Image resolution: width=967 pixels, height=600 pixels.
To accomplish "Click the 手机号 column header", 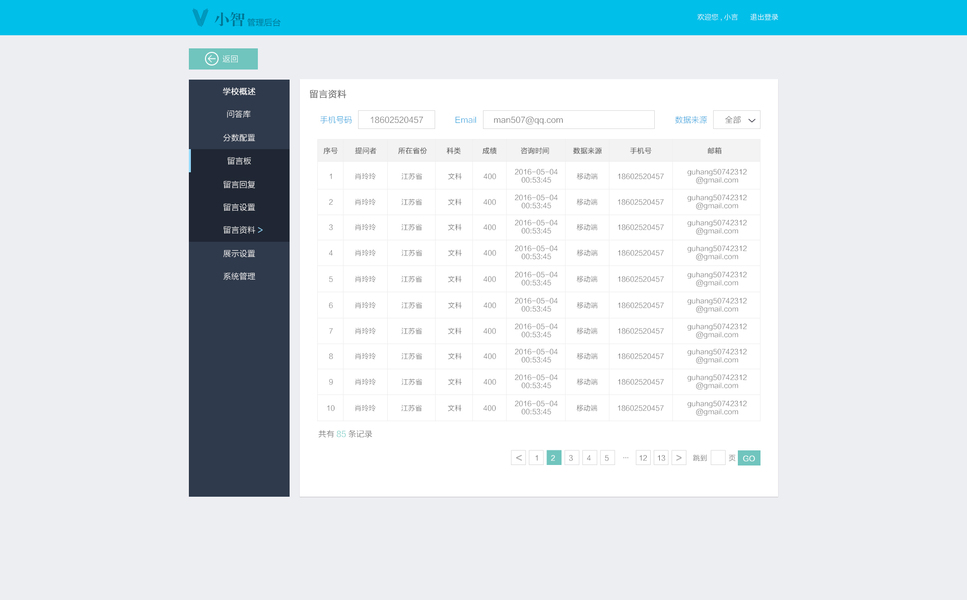I will pos(640,150).
